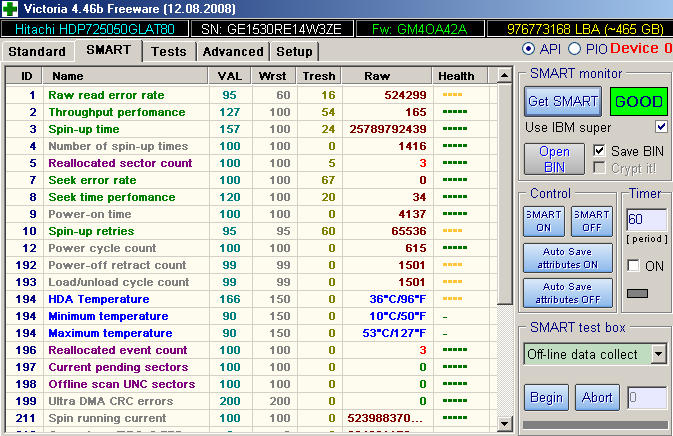Uncheck the Save BIN checkbox

coord(599,150)
